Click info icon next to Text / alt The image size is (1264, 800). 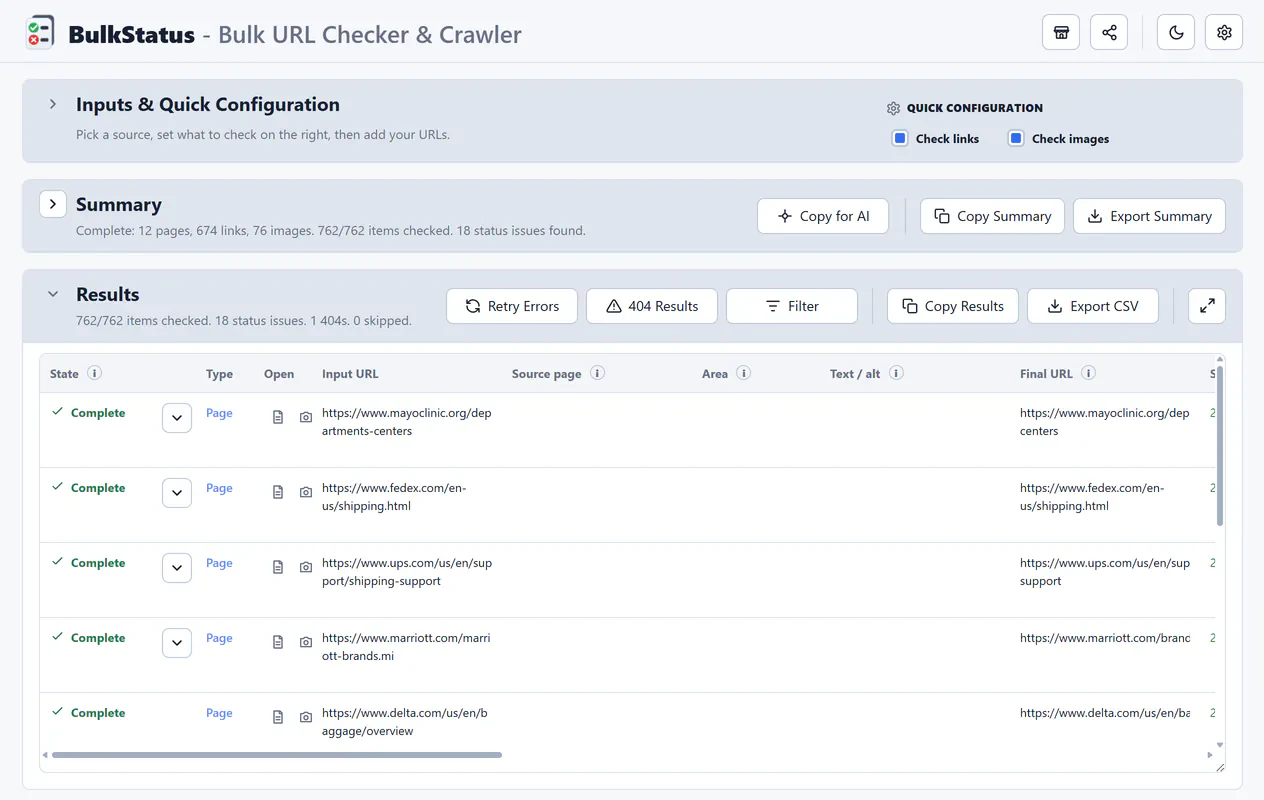coord(897,373)
